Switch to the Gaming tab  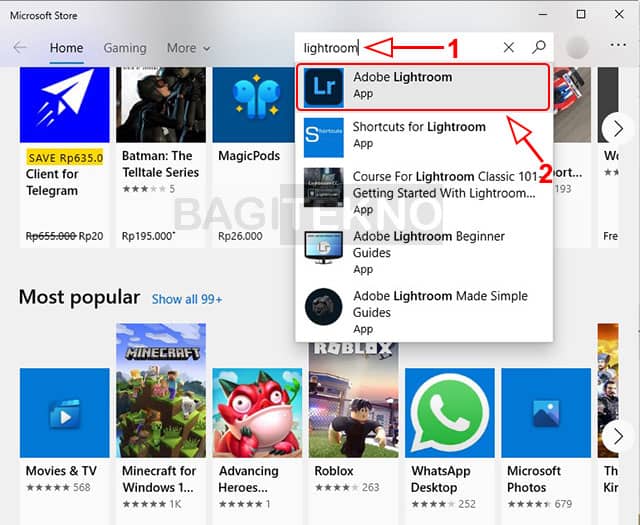[x=125, y=48]
